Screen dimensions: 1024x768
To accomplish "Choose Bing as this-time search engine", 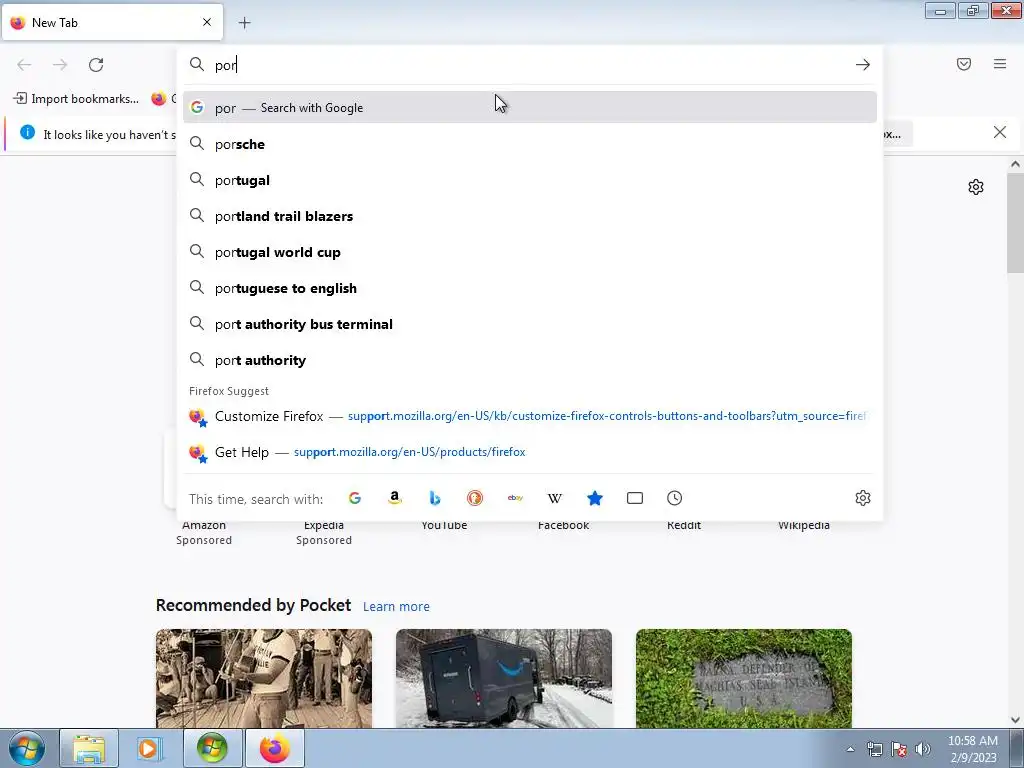I will coord(435,498).
